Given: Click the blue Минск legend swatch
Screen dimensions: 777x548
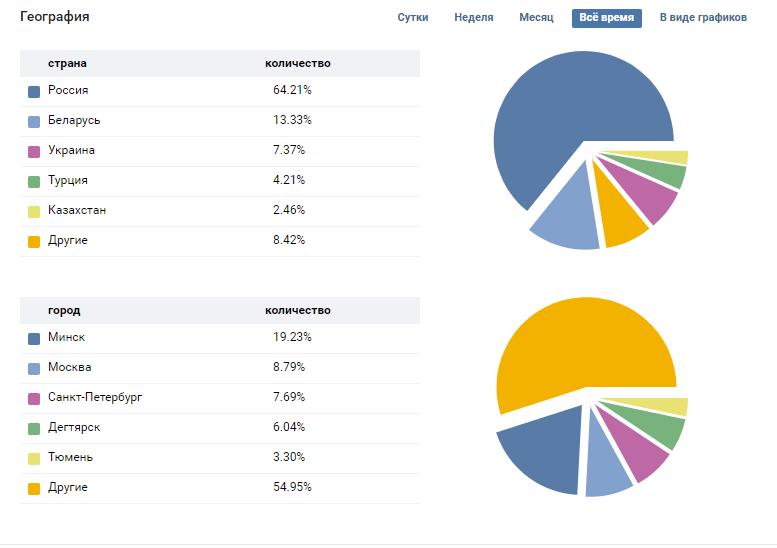Looking at the screenshot, I should (34, 338).
